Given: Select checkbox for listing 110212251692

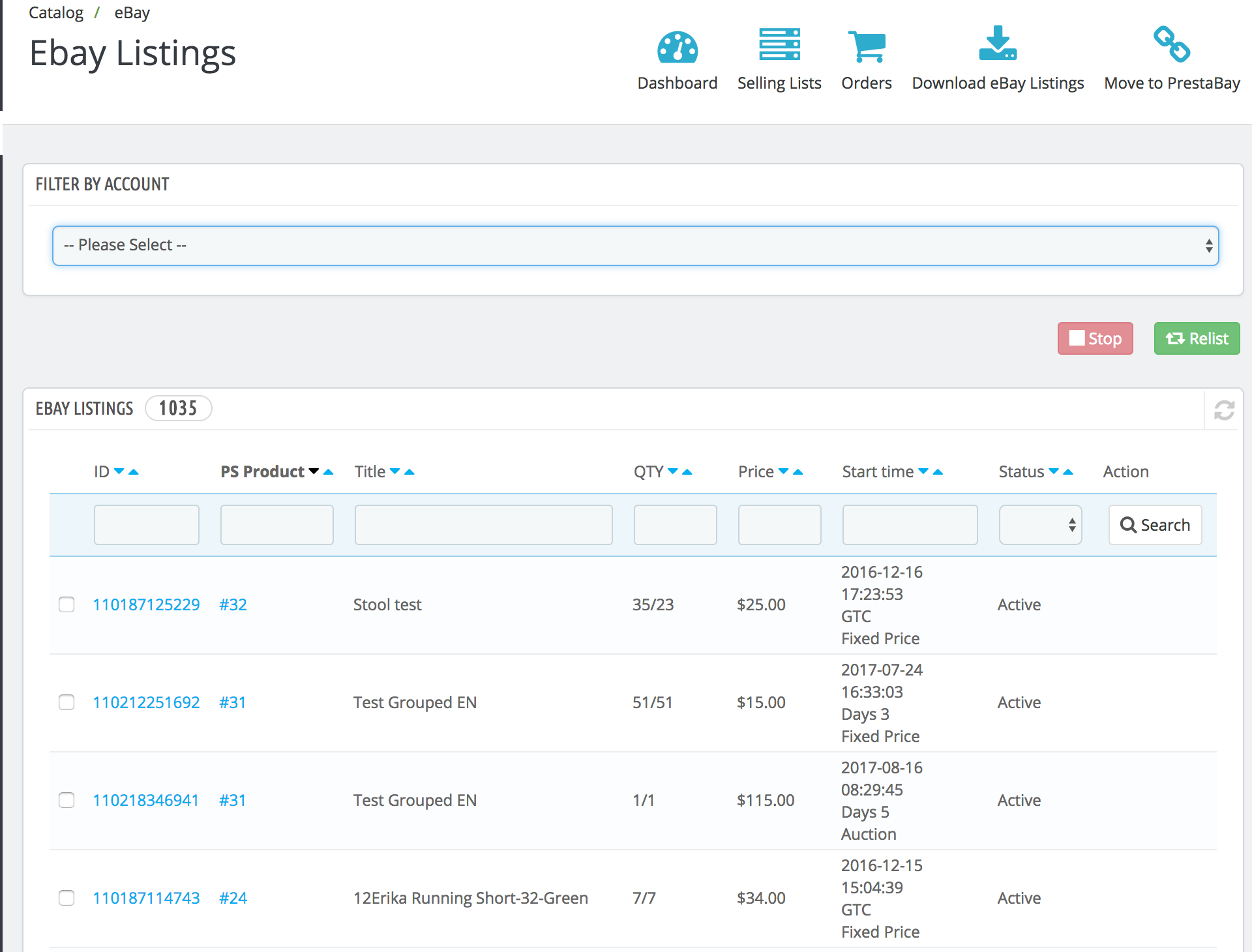Looking at the screenshot, I should (x=67, y=702).
